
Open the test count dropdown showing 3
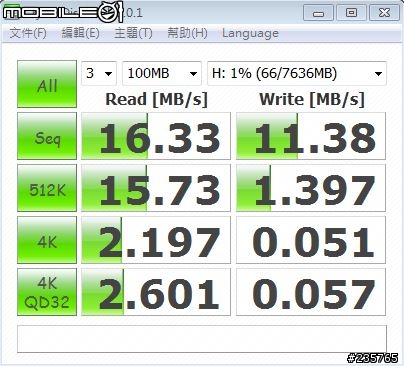99,73
